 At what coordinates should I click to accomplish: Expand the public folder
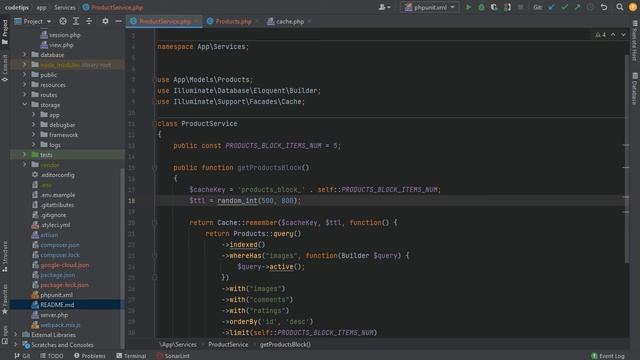(24, 74)
